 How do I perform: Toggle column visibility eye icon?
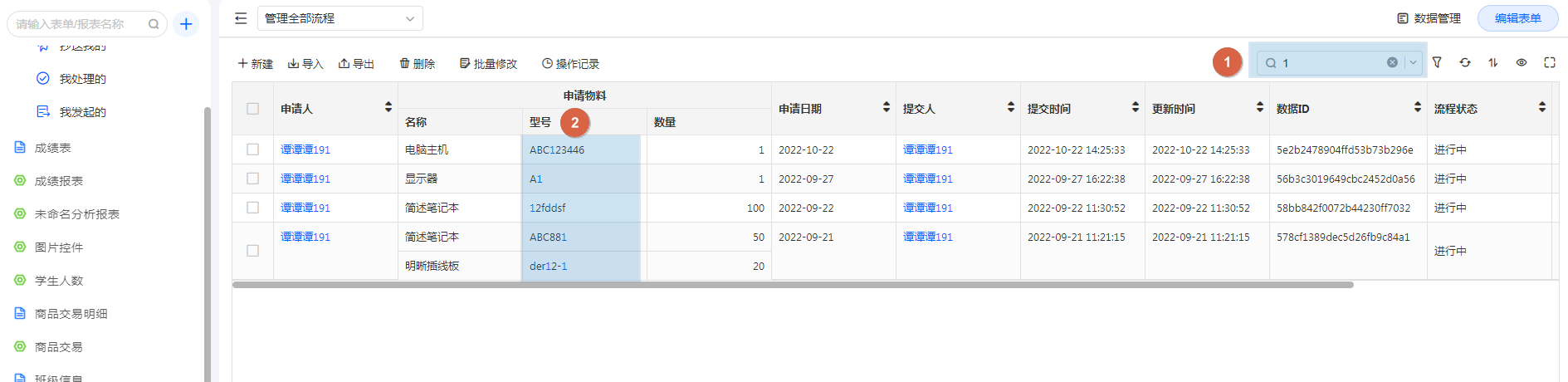[x=1522, y=62]
